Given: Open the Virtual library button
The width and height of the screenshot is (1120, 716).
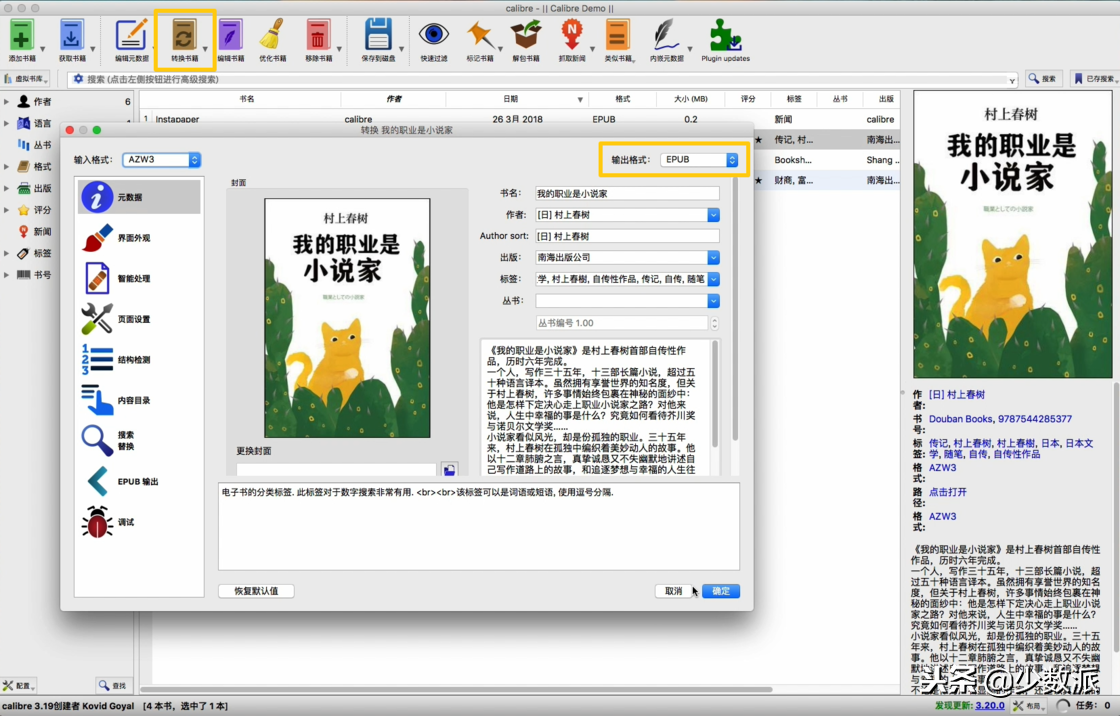Looking at the screenshot, I should pos(26,79).
